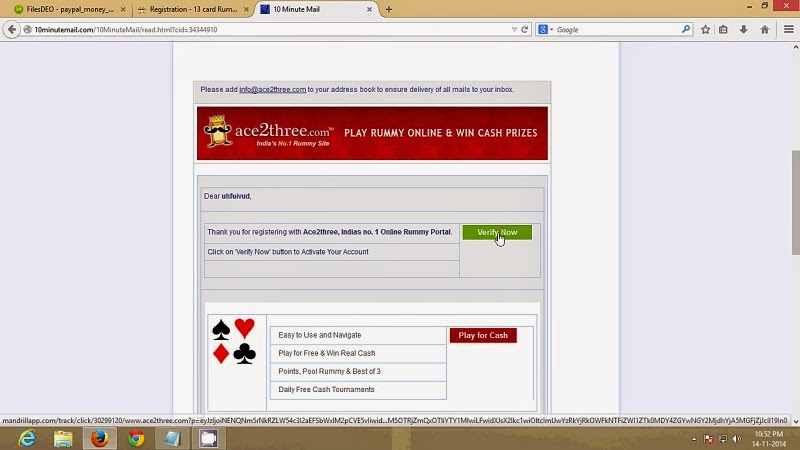Go to the Firefox home page
800x450 pixels.
pyautogui.click(x=764, y=30)
